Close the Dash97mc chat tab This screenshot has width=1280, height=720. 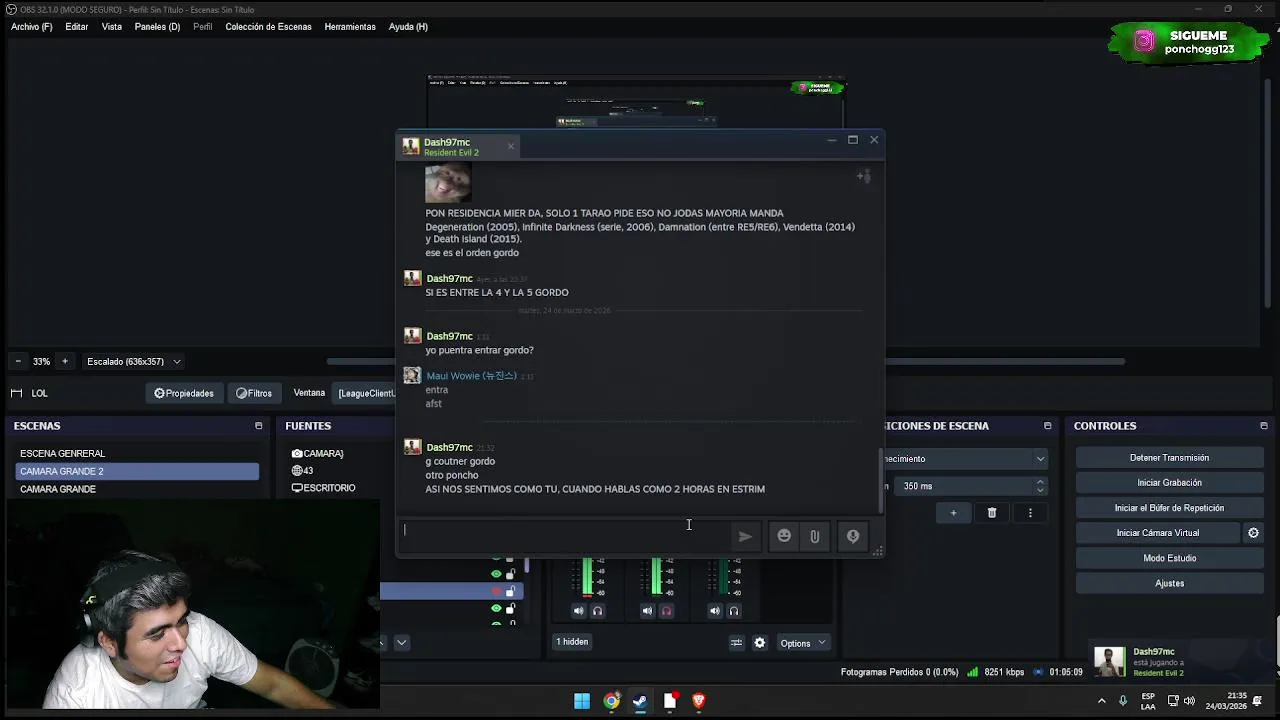pyautogui.click(x=510, y=147)
